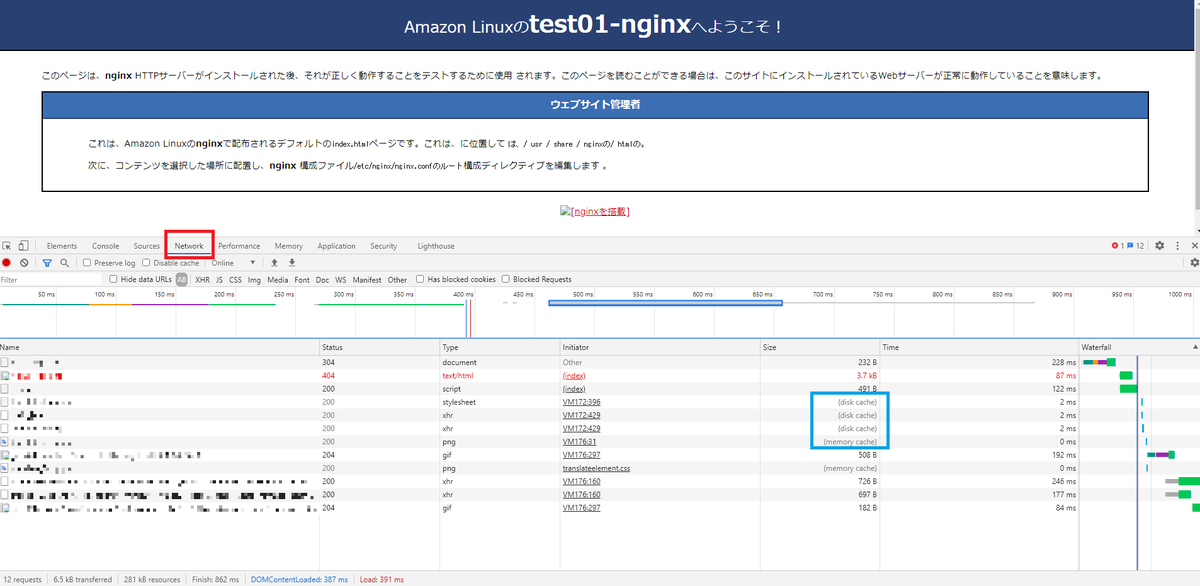The image size is (1200, 586).
Task: Click the stylesheet row's waterfall bar
Action: click(x=1142, y=401)
